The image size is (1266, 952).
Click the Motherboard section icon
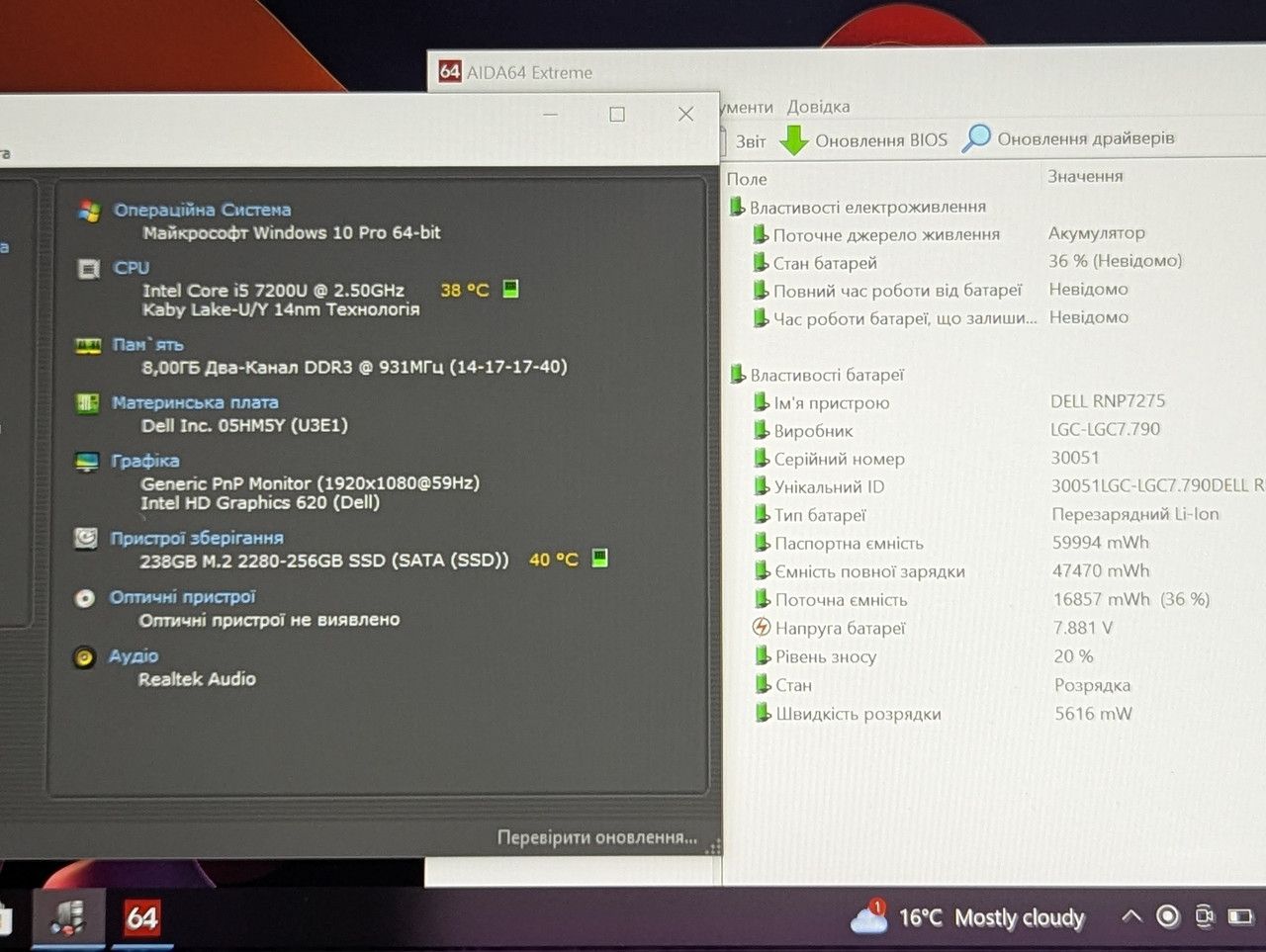[87, 403]
